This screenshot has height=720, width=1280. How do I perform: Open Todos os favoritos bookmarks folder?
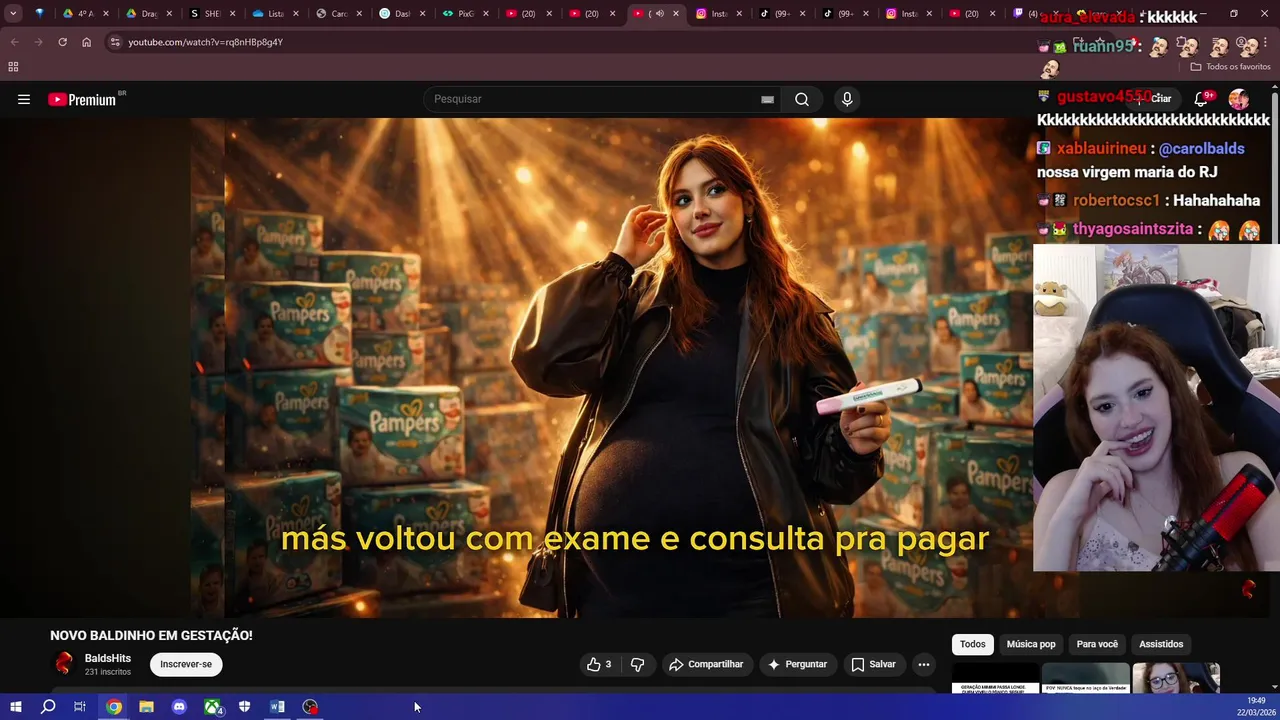point(1230,66)
